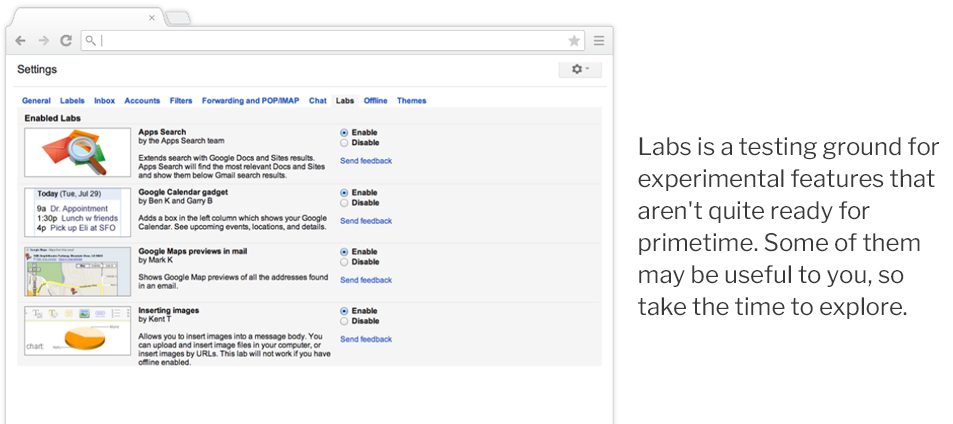The height and width of the screenshot is (424, 953).
Task: Switch to the General tab
Action: pyautogui.click(x=36, y=101)
